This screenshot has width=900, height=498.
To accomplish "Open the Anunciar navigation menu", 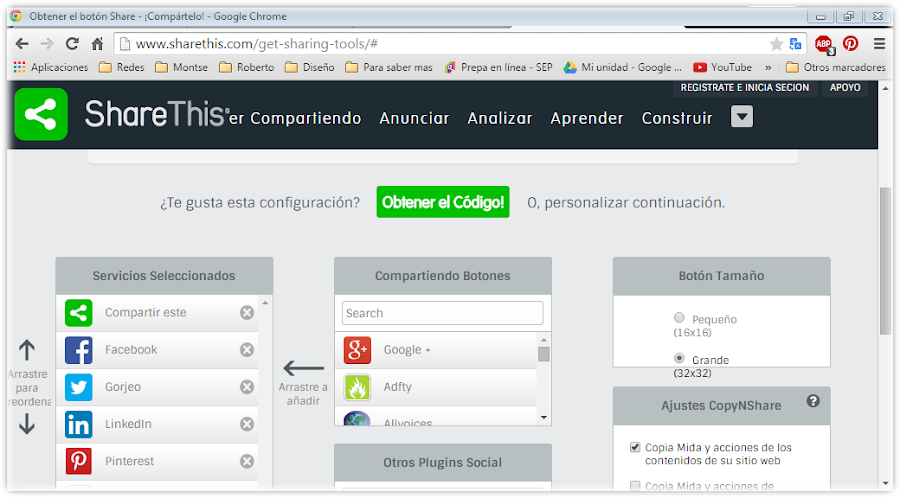I will [414, 118].
